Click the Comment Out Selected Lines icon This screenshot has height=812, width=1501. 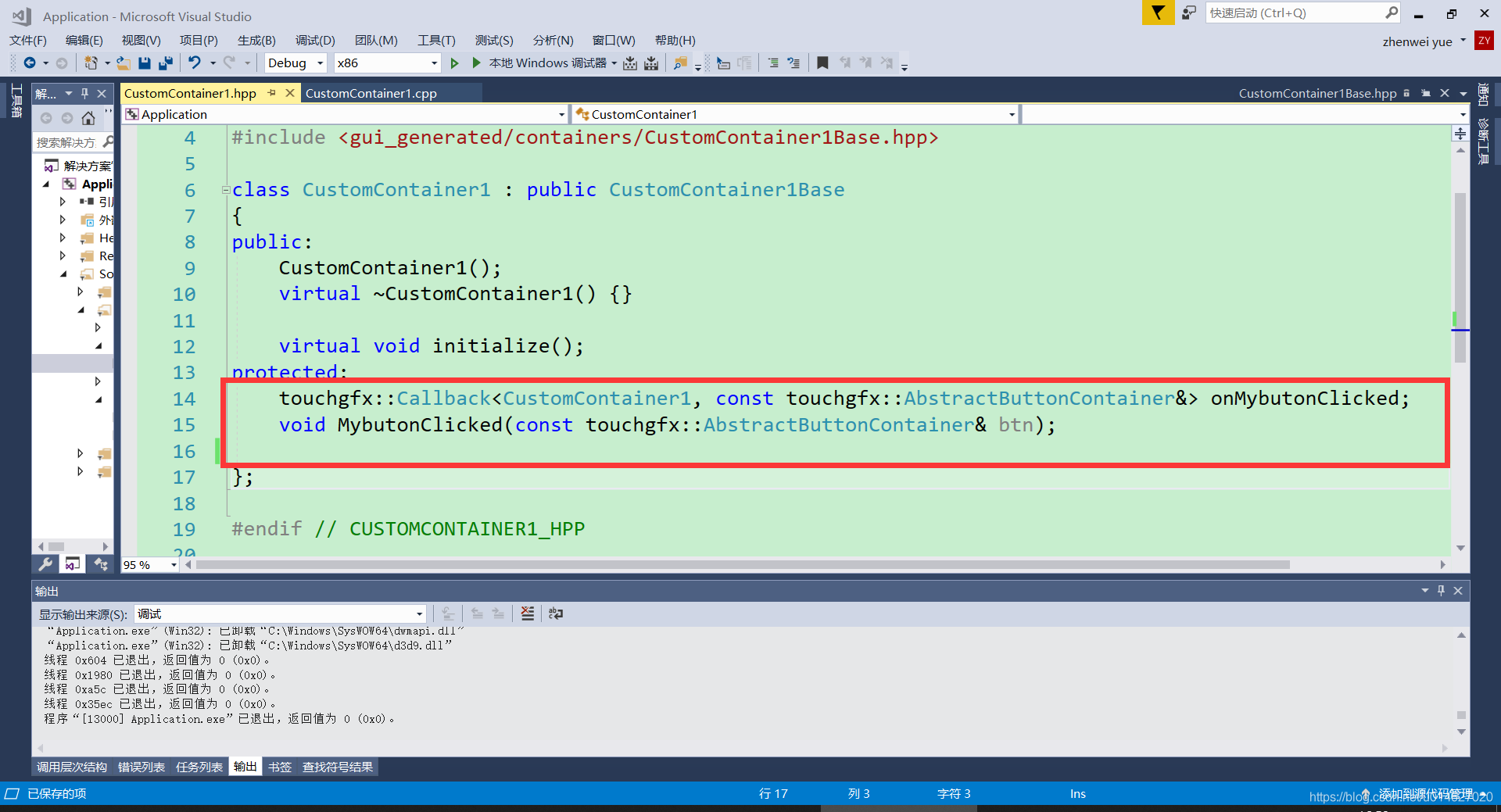click(x=773, y=63)
